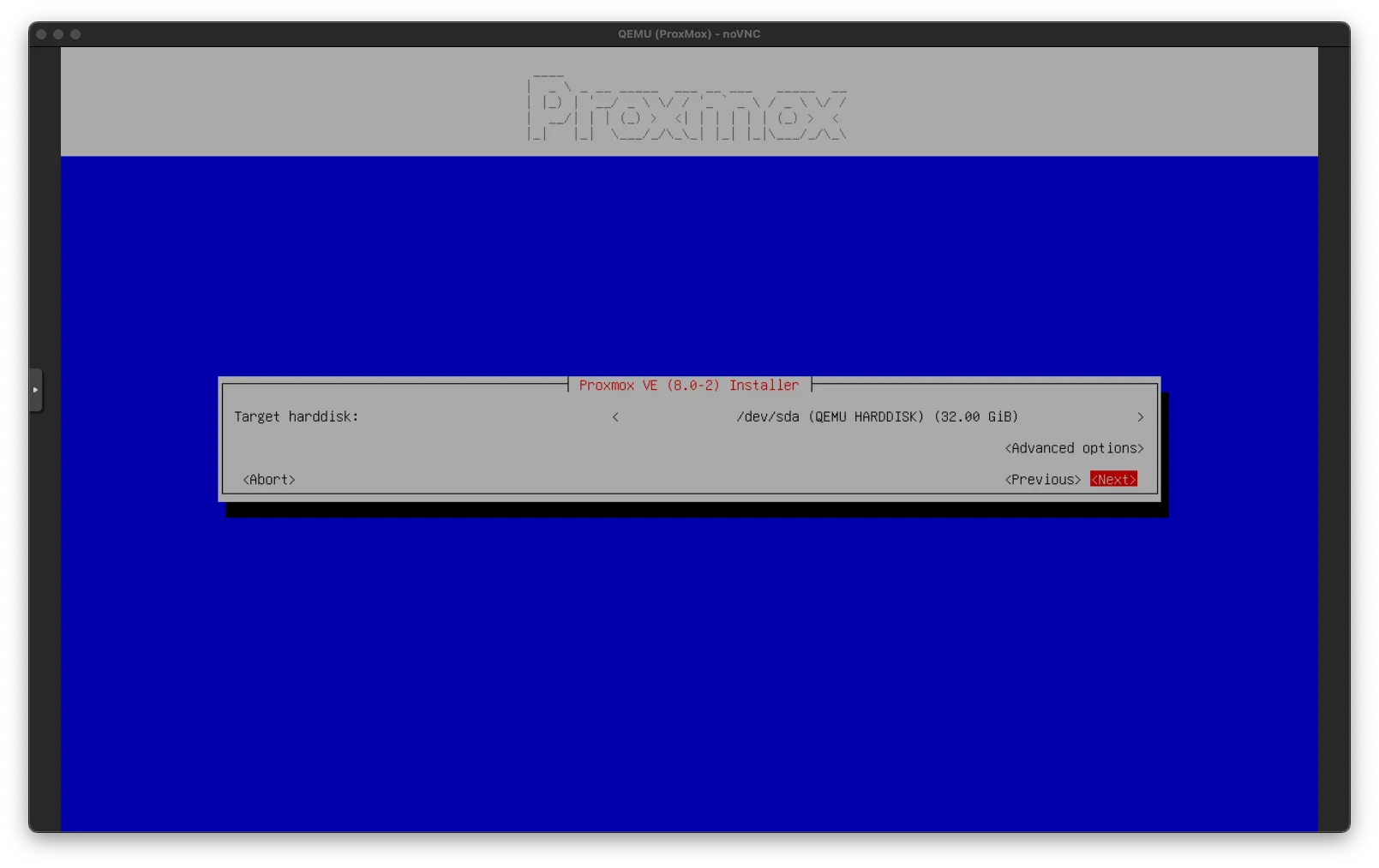Choose the /dev/sda QEMU HARDDISK target

(x=878, y=416)
